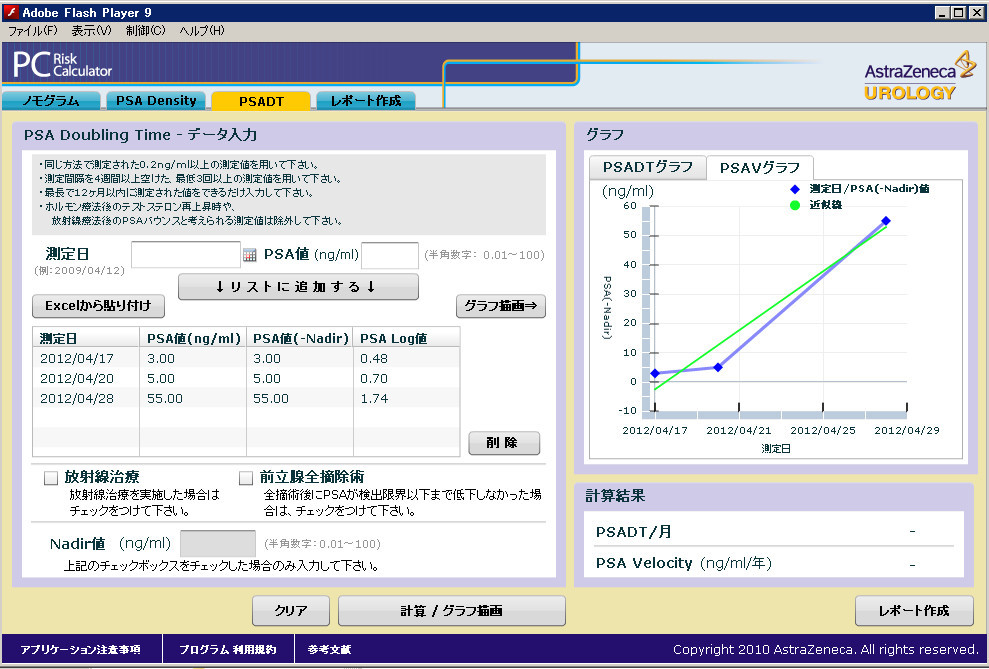Click the Adobe Flash Player title icon
Image resolution: width=989 pixels, height=669 pixels.
(11, 12)
